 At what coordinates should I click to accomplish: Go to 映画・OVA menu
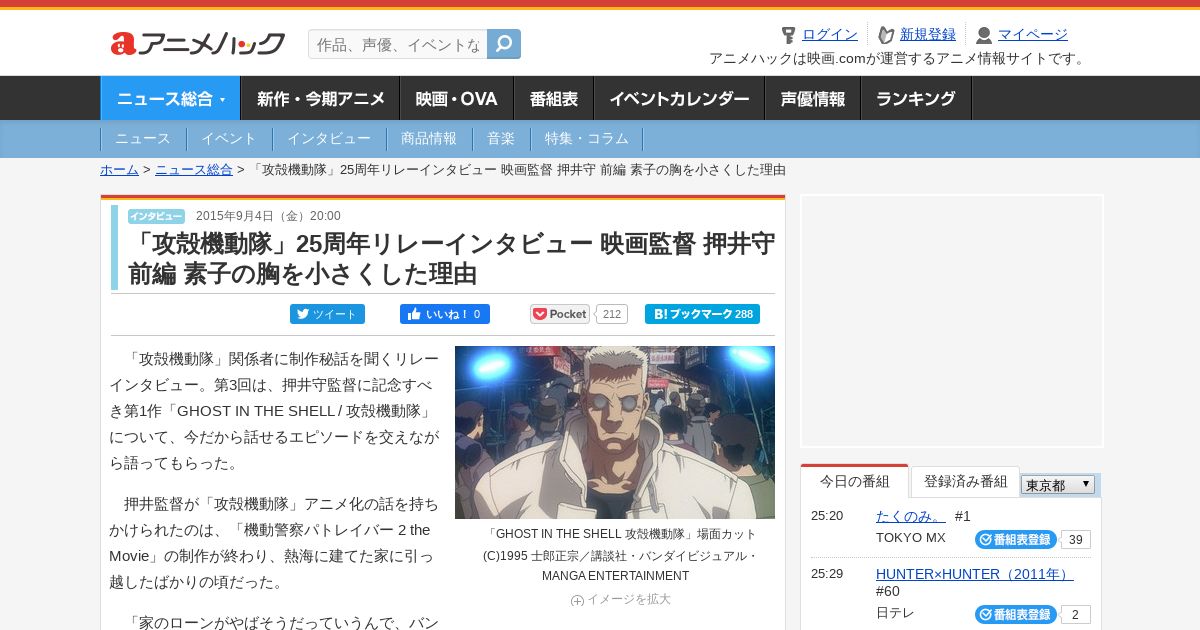[456, 98]
